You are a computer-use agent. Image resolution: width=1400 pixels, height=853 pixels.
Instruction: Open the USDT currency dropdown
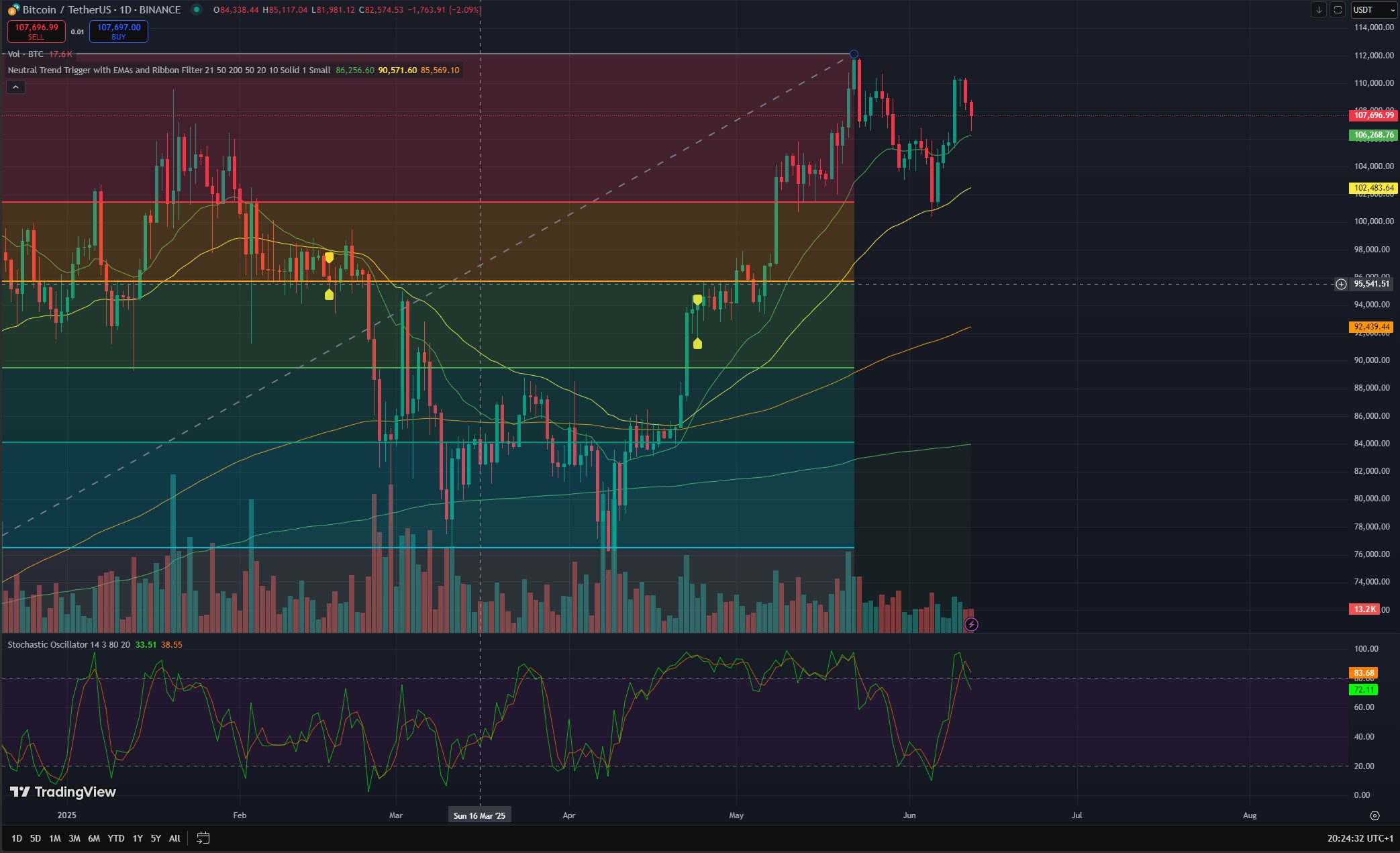click(x=1373, y=9)
